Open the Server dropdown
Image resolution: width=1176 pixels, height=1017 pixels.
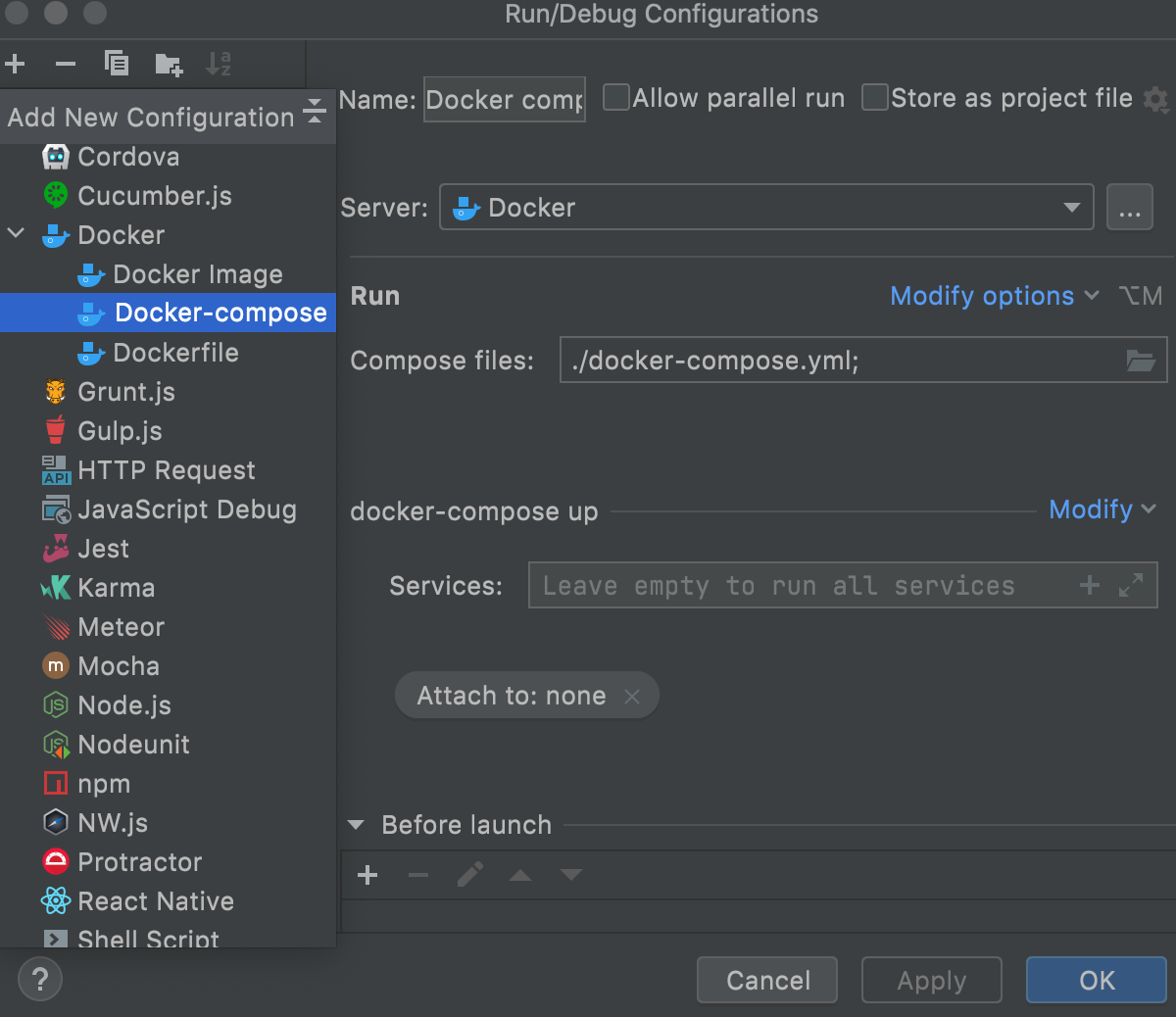pyautogui.click(x=766, y=207)
